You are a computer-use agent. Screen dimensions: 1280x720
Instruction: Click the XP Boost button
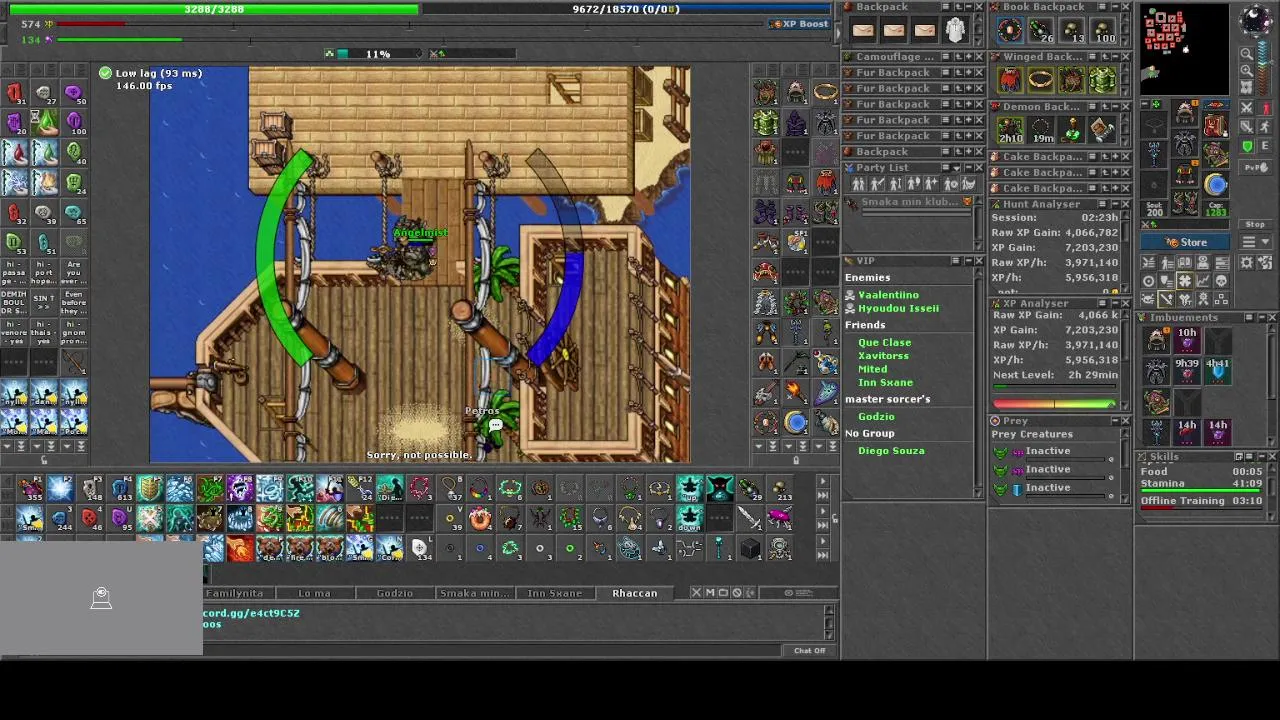(x=800, y=23)
